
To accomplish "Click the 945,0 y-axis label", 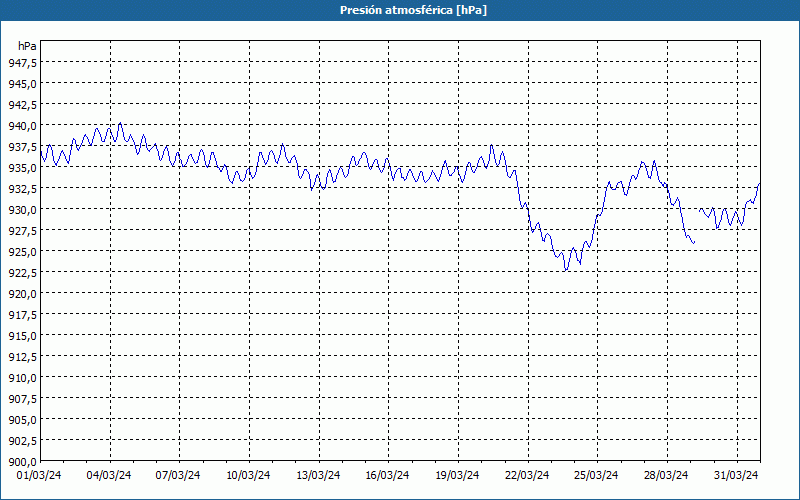I will (x=22, y=83).
